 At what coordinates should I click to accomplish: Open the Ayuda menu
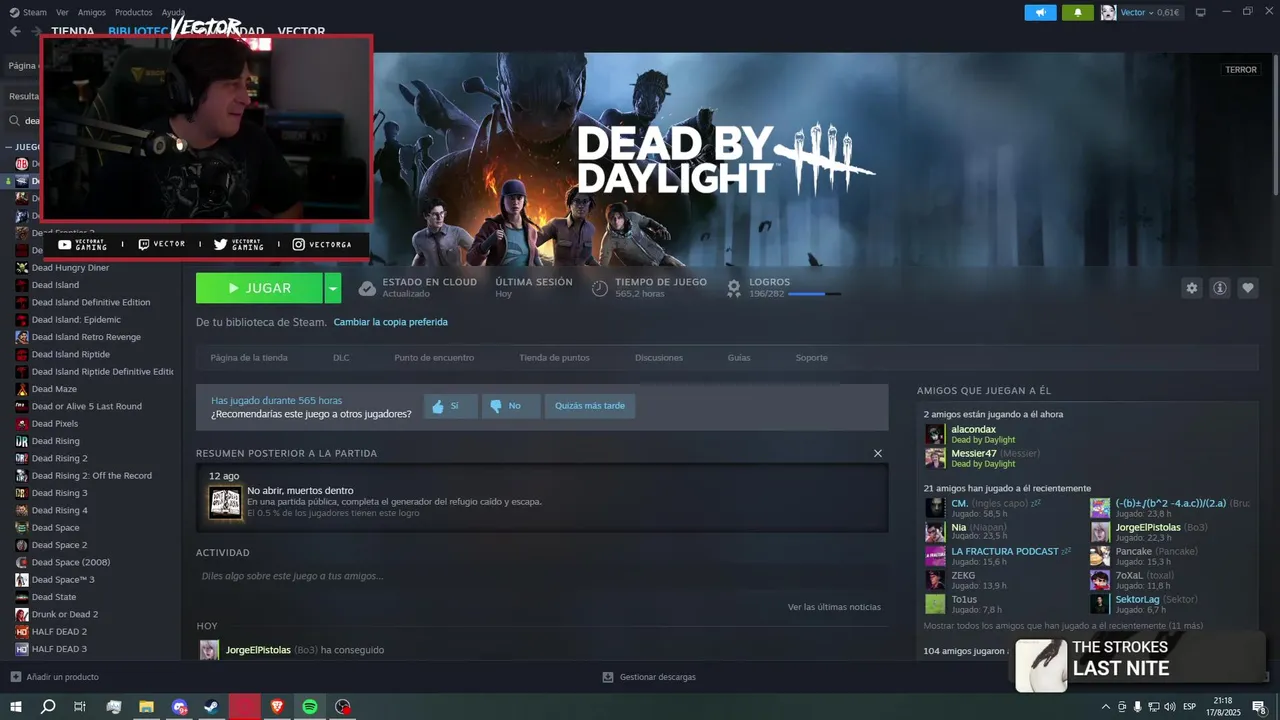(x=173, y=12)
